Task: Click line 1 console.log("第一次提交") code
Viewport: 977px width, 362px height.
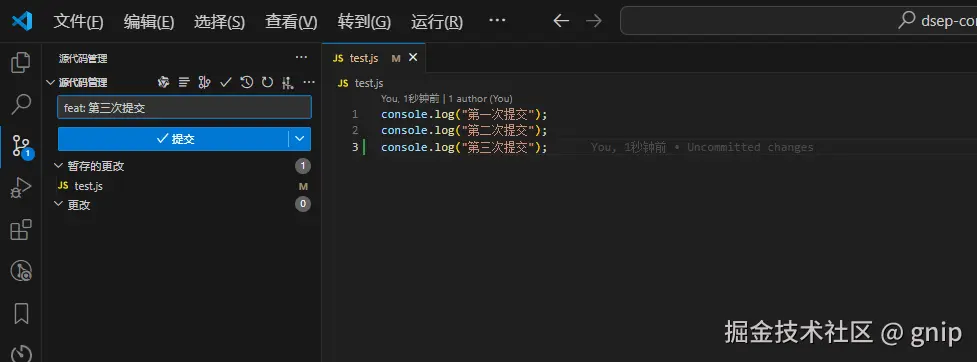Action: (x=464, y=115)
